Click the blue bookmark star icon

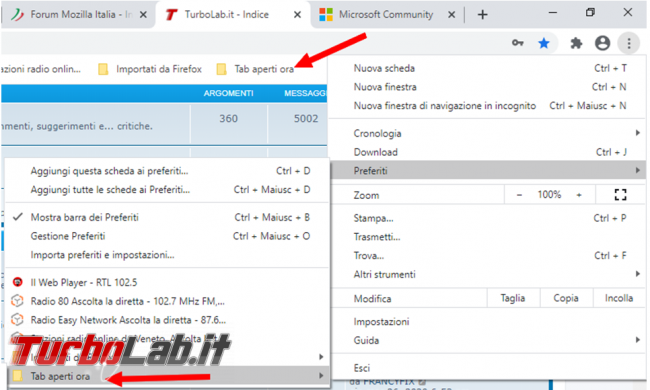point(543,43)
